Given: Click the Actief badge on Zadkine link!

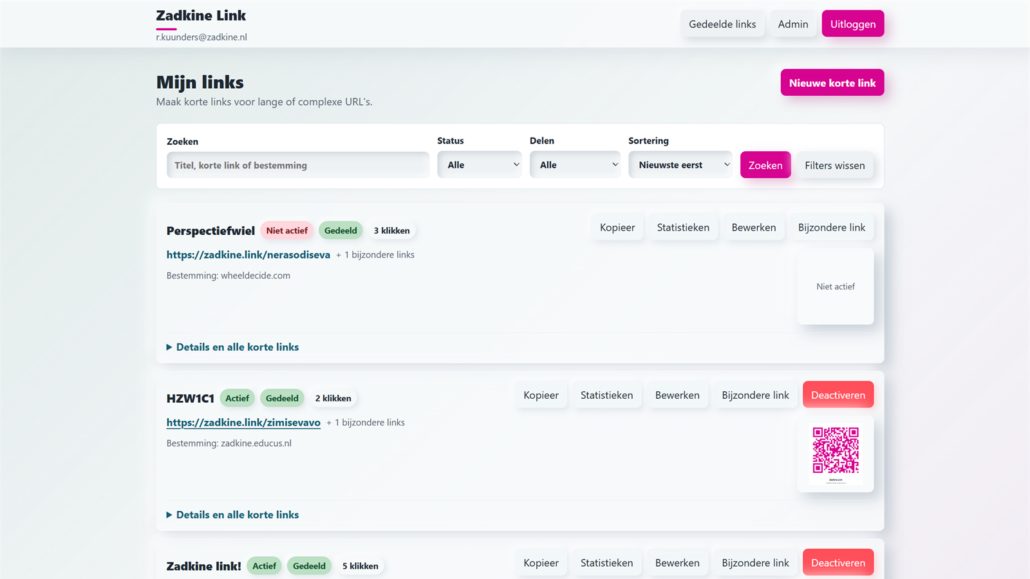Looking at the screenshot, I should pyautogui.click(x=264, y=566).
